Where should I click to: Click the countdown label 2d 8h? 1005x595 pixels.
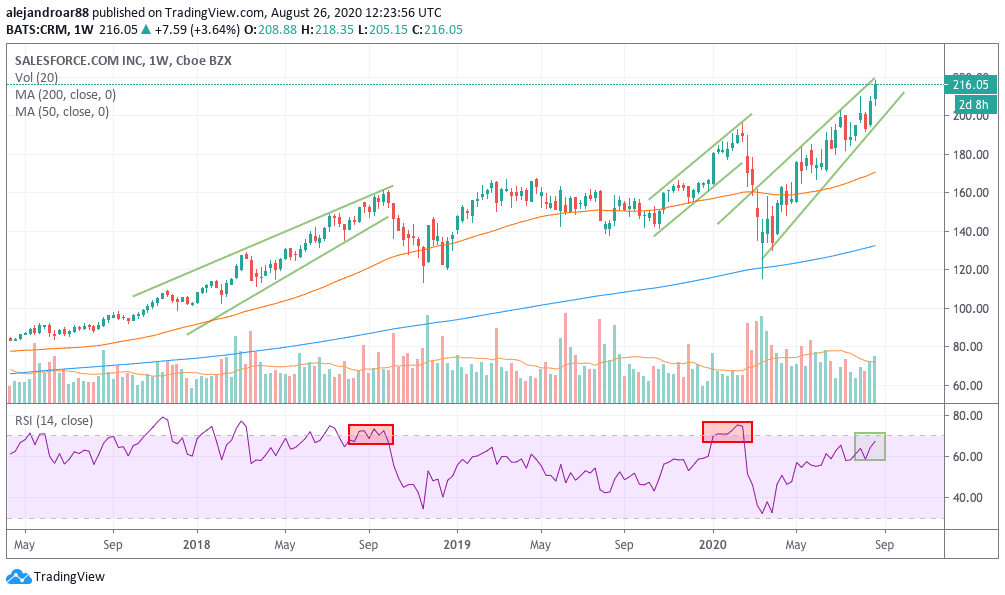click(974, 105)
